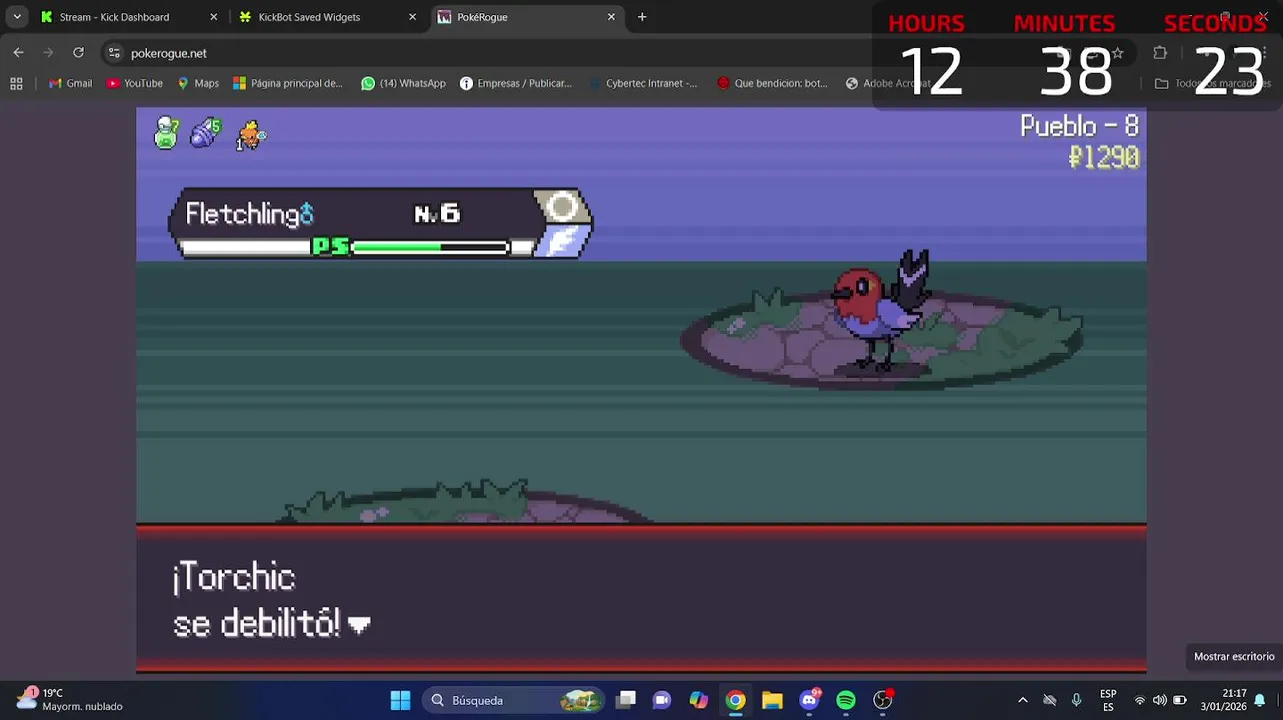Click the Pueblo - 8 wave label

click(x=1079, y=126)
